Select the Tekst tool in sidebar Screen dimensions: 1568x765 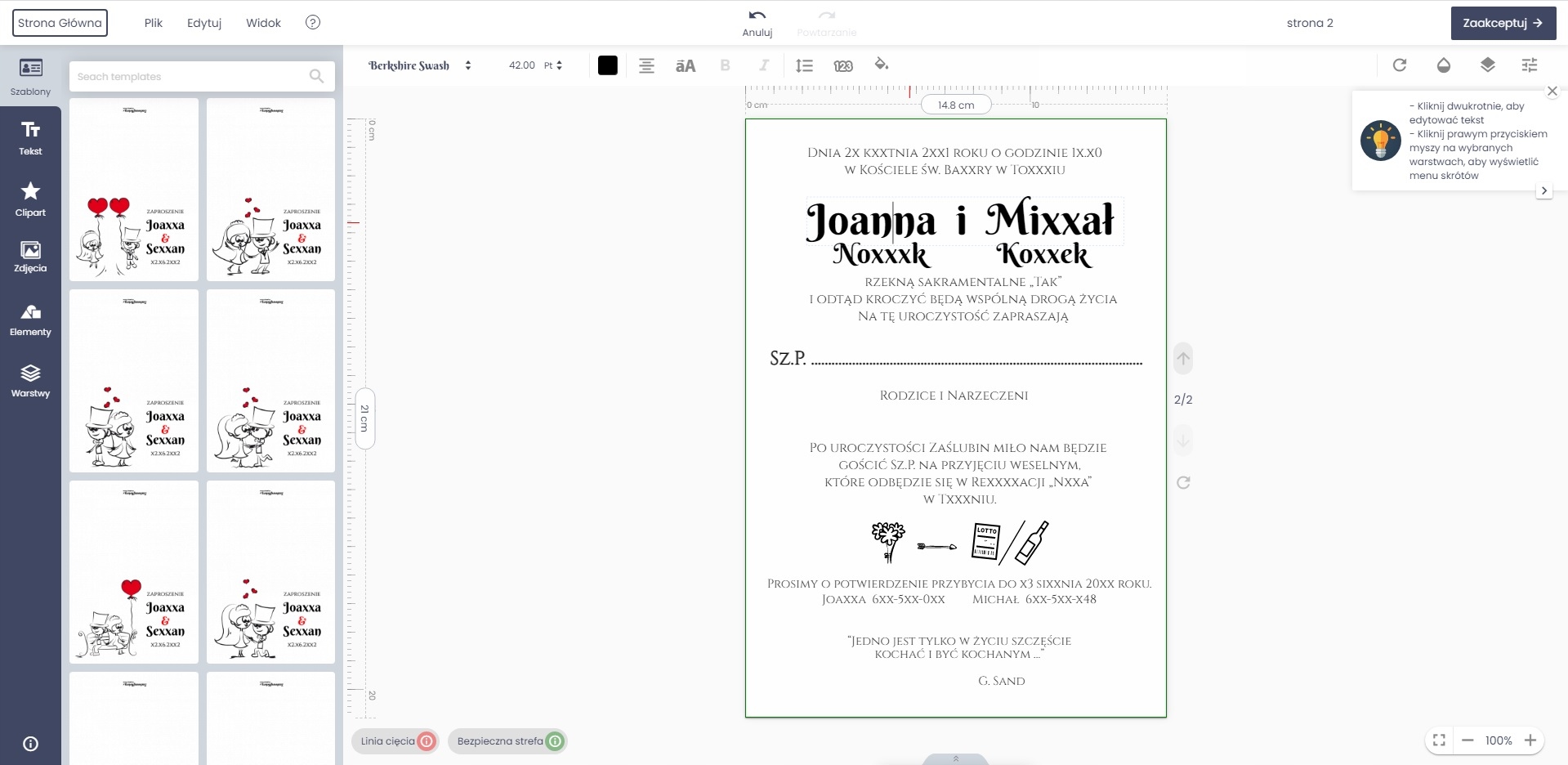(x=30, y=137)
